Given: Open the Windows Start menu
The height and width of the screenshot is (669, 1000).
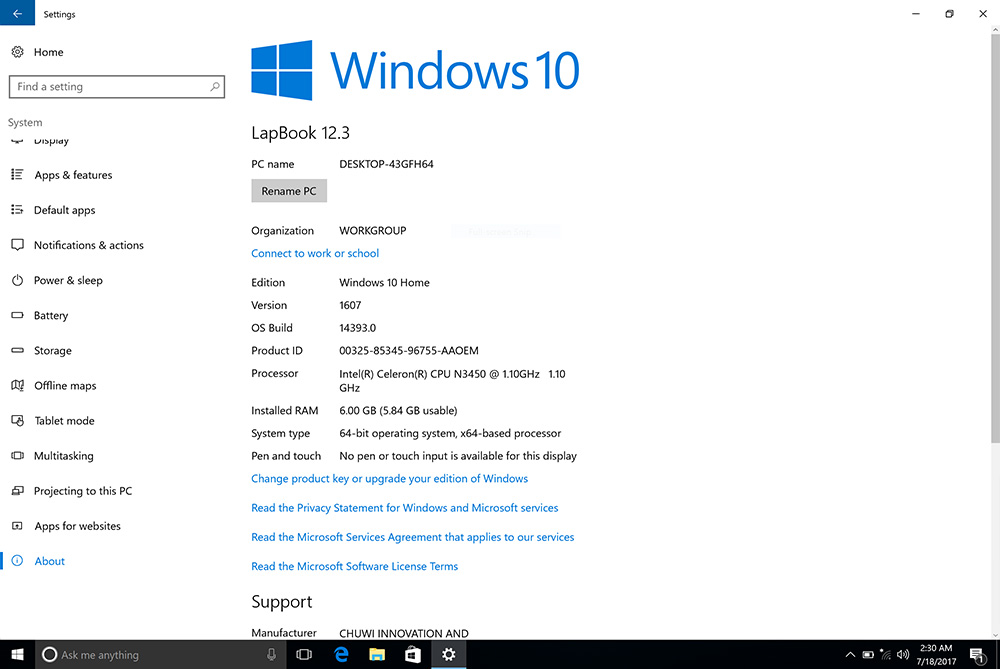Looking at the screenshot, I should (x=17, y=654).
